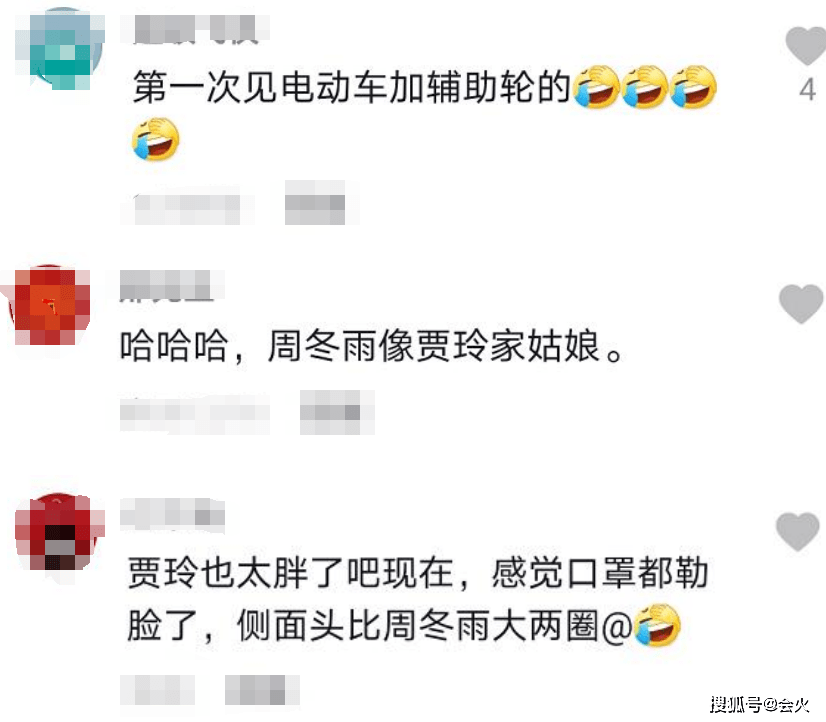
Task: Tap the blurred reply button under the third comment
Action: (262, 690)
